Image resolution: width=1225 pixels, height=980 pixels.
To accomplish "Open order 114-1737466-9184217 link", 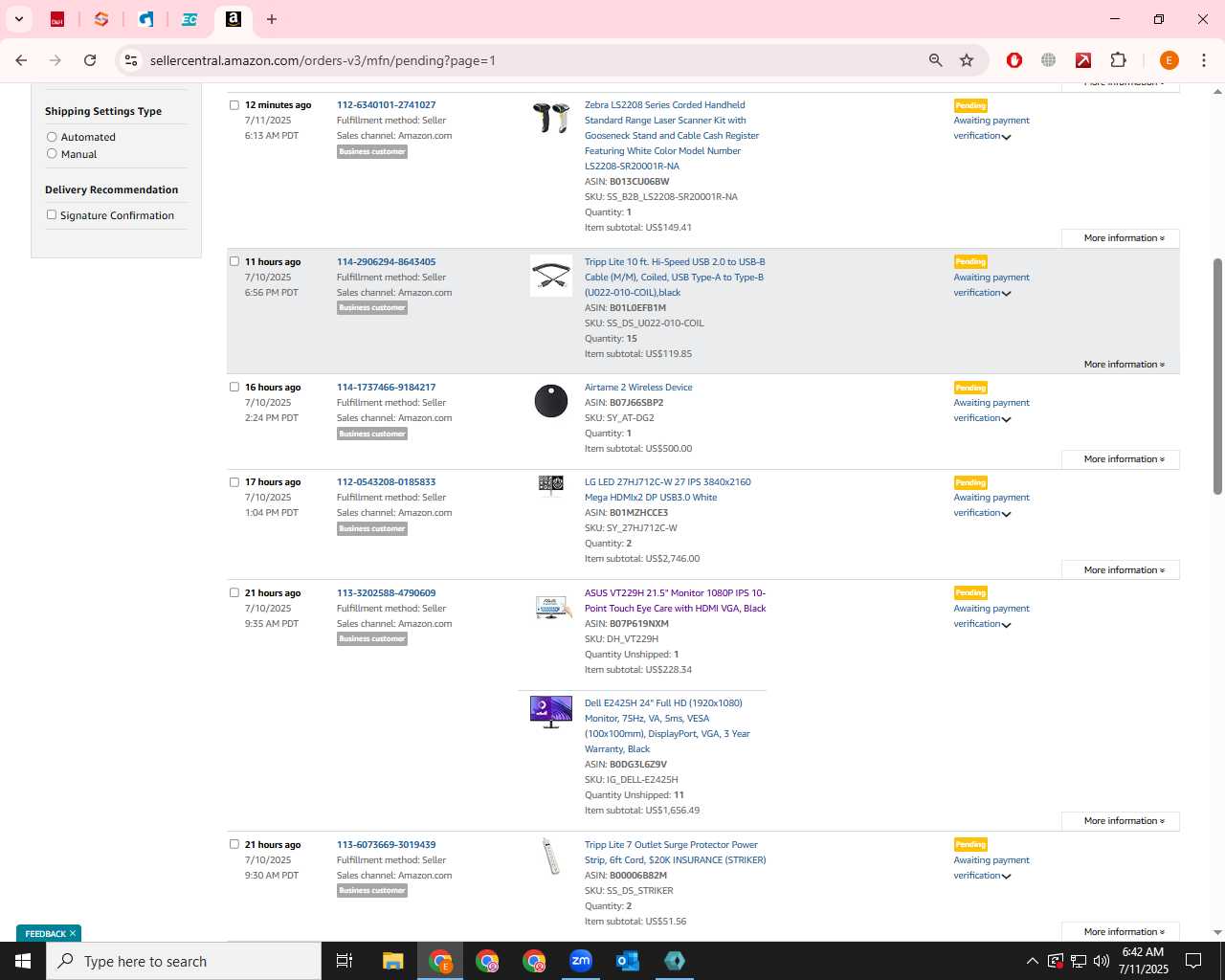I will tap(386, 388).
